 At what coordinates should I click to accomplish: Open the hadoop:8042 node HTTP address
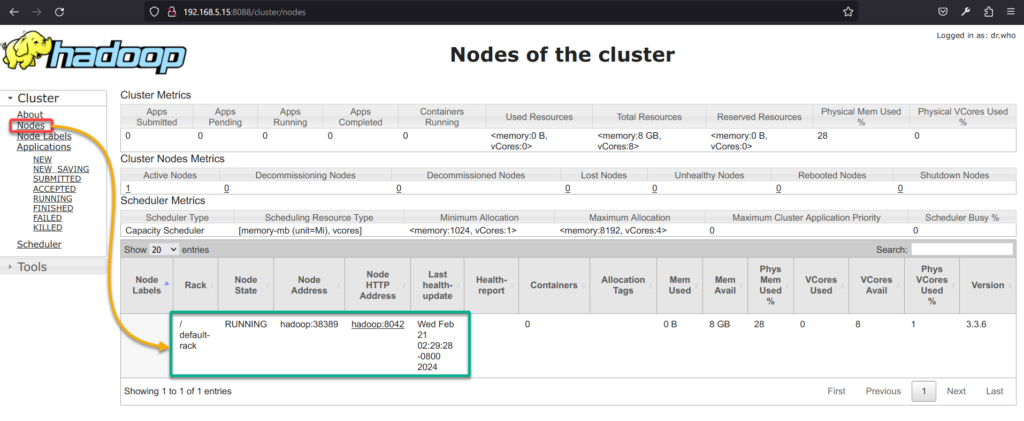point(377,325)
